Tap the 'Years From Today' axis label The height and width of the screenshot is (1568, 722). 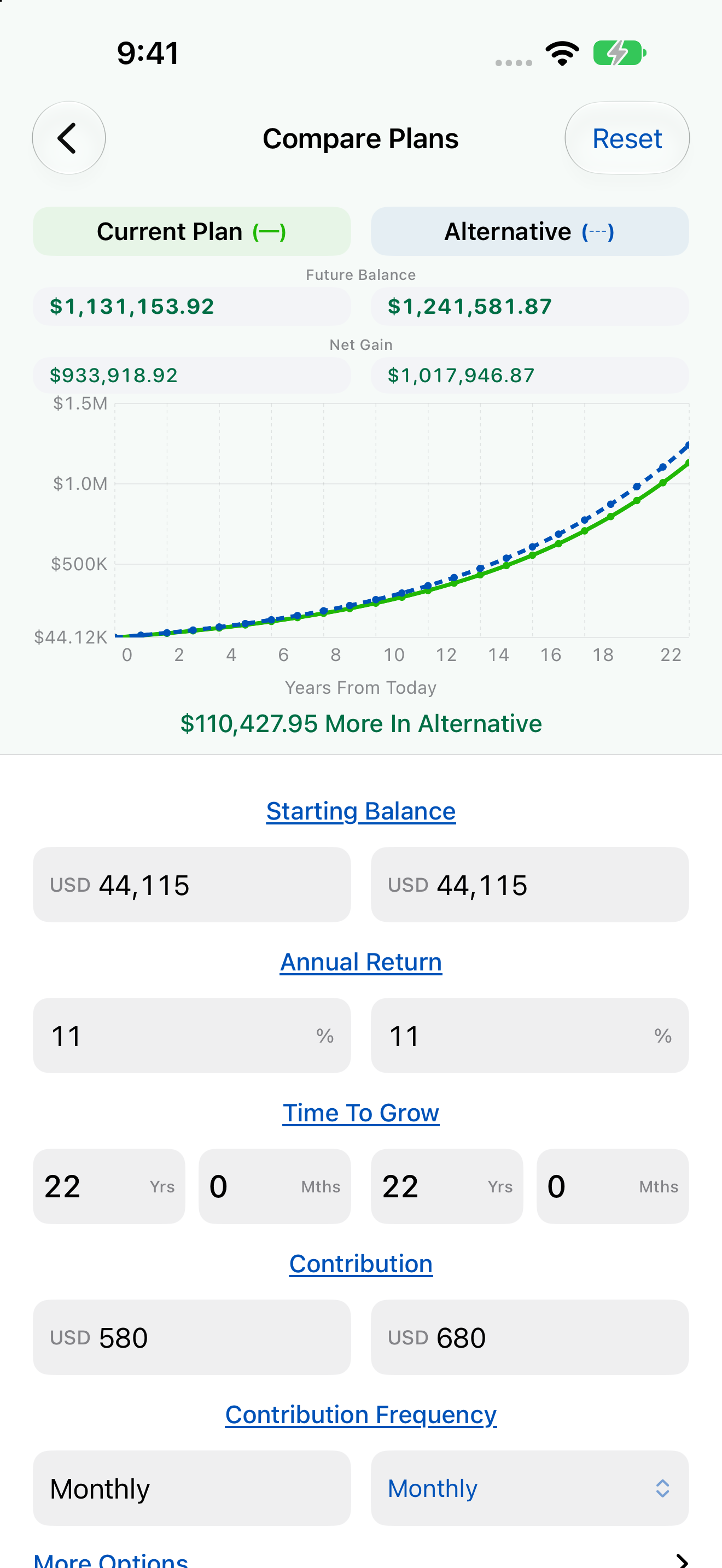pos(361,687)
